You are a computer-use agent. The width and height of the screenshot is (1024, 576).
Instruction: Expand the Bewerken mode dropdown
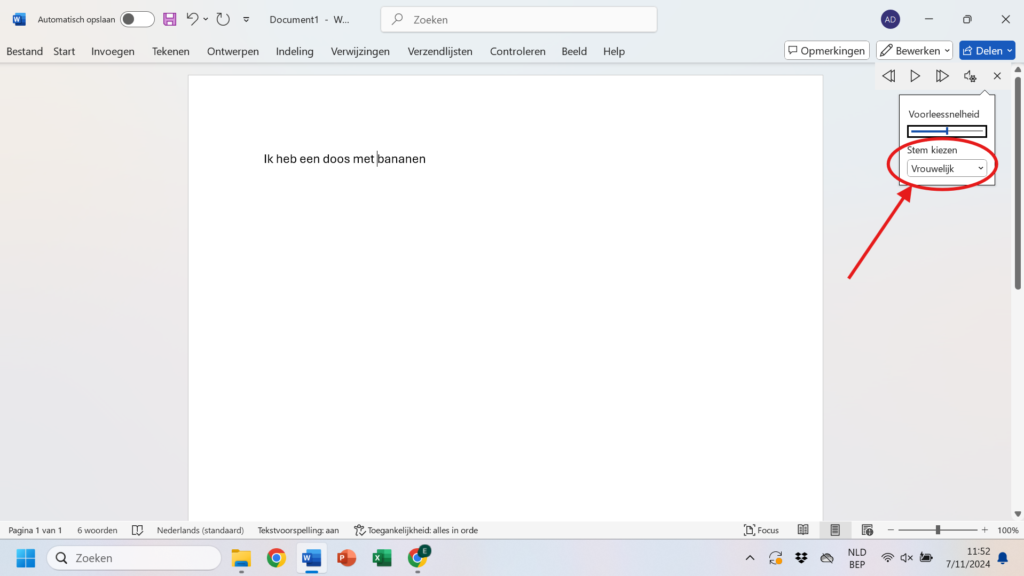914,51
